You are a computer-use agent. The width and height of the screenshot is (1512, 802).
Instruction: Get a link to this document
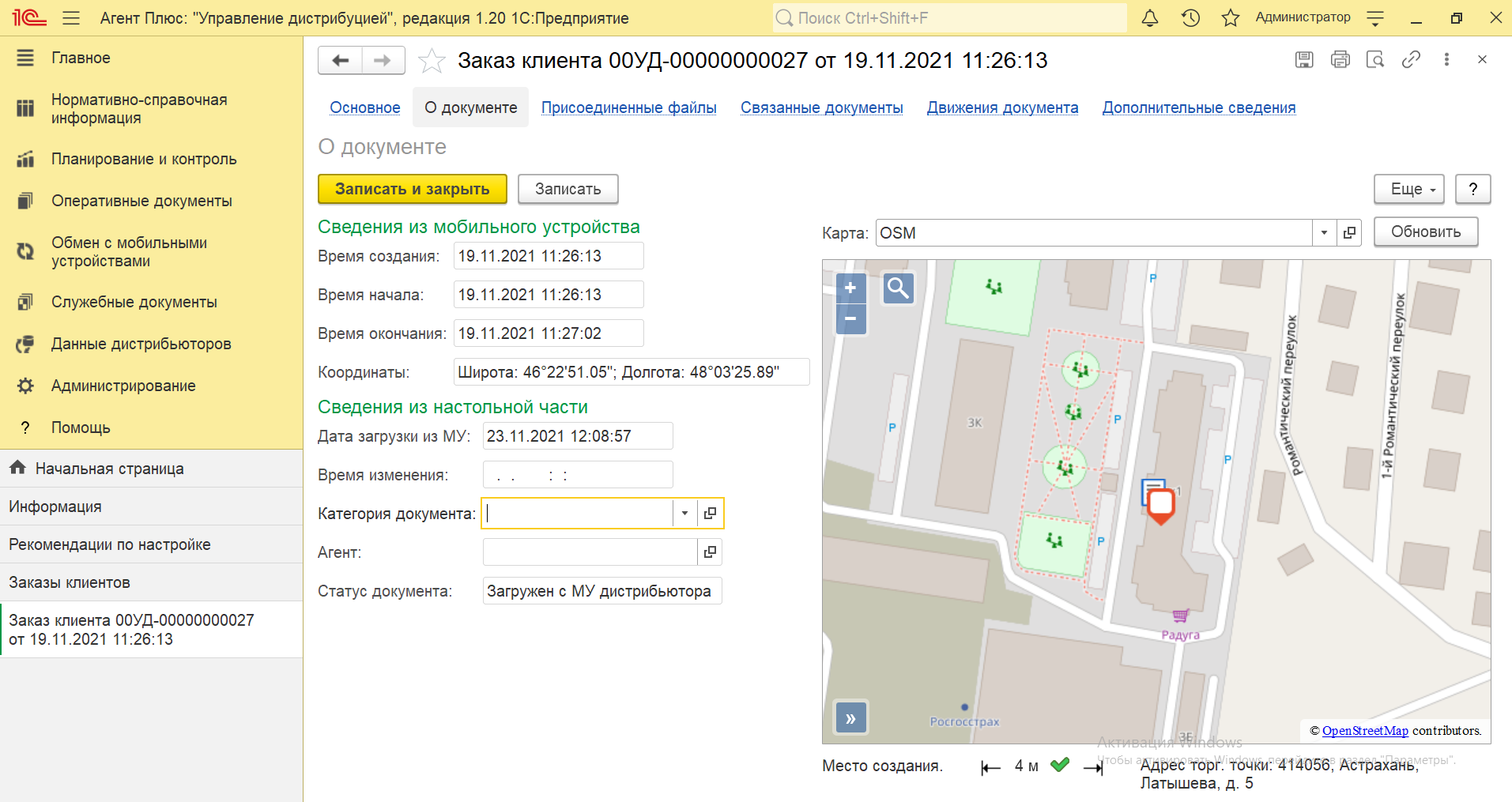tap(1411, 59)
